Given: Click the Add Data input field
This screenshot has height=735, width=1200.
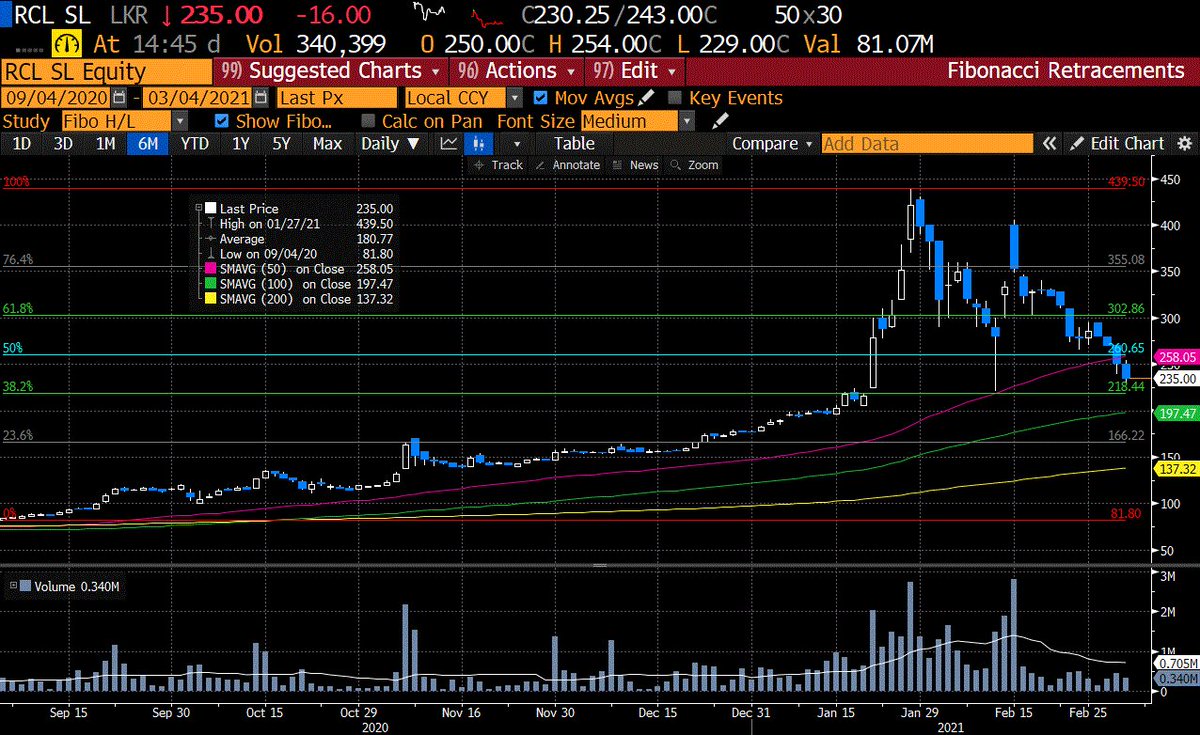Looking at the screenshot, I should (x=927, y=144).
